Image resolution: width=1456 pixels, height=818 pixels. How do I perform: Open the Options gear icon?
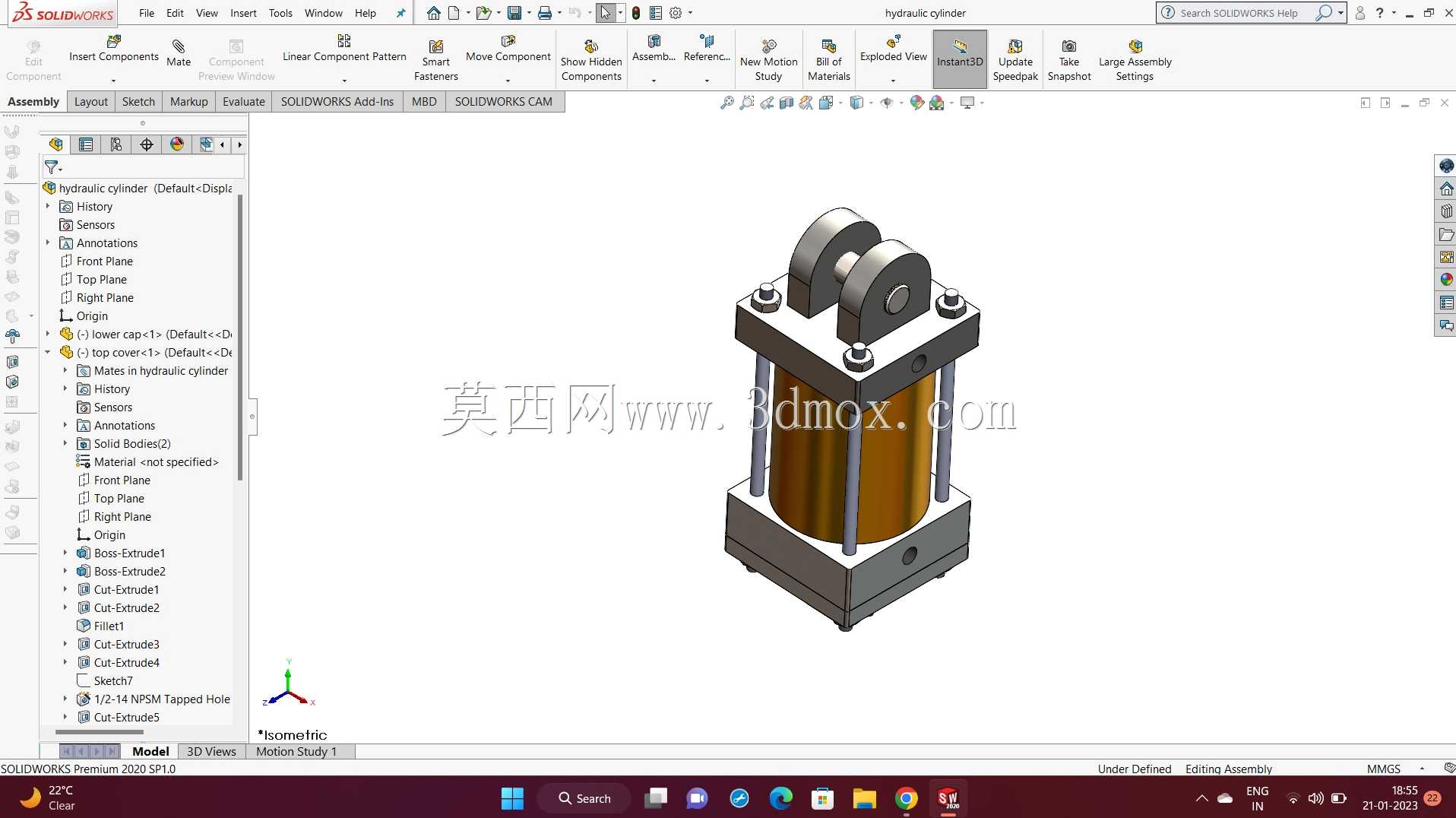675,13
